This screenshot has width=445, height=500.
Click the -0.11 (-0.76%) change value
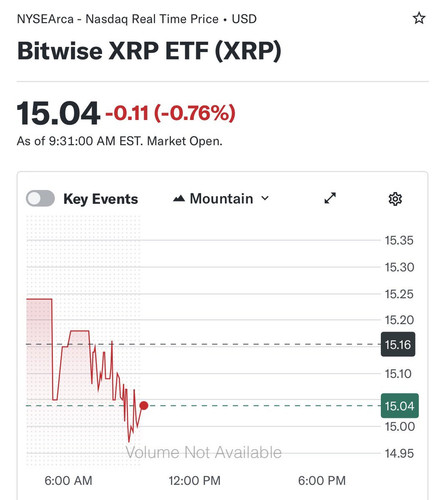tap(171, 113)
